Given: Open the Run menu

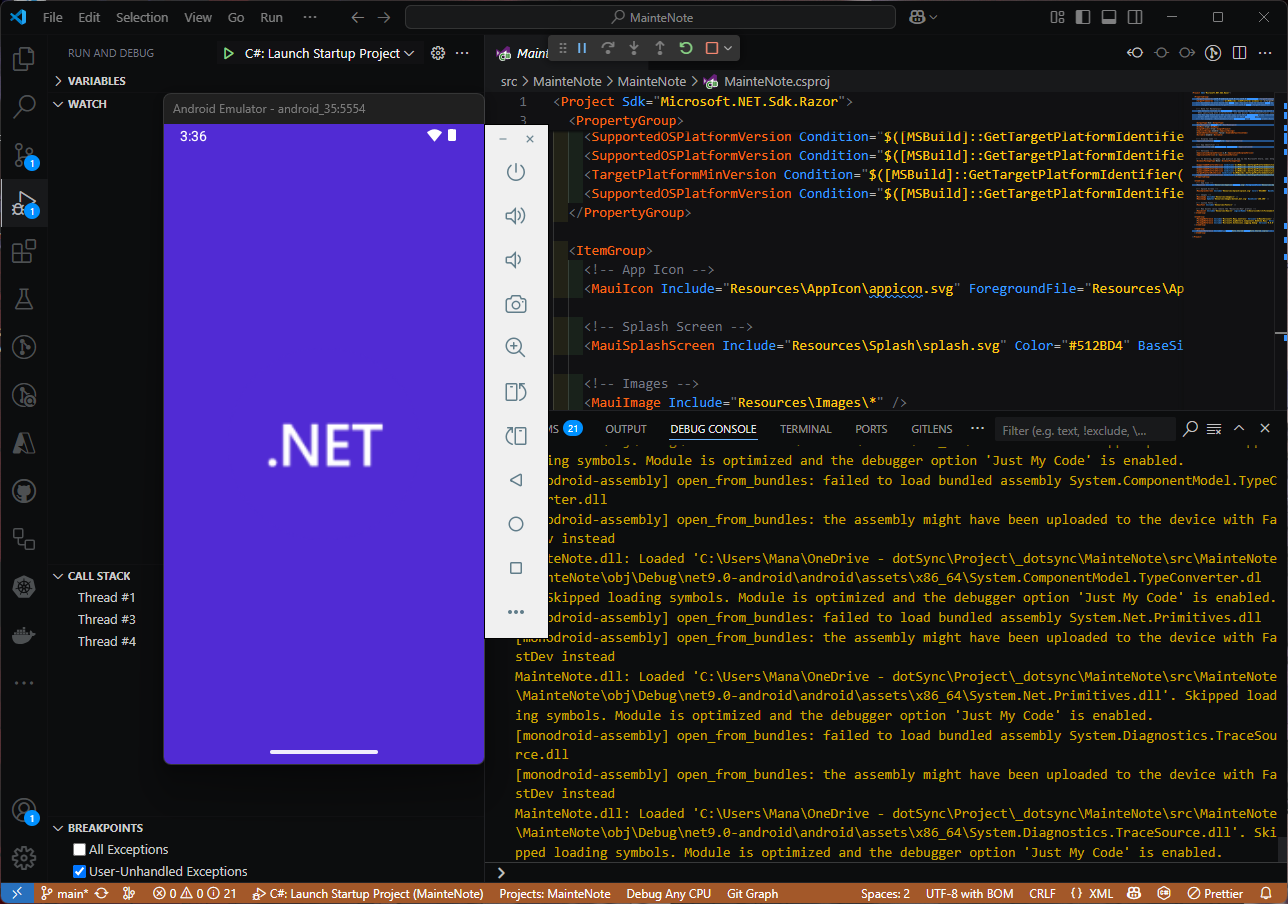Looking at the screenshot, I should point(271,18).
